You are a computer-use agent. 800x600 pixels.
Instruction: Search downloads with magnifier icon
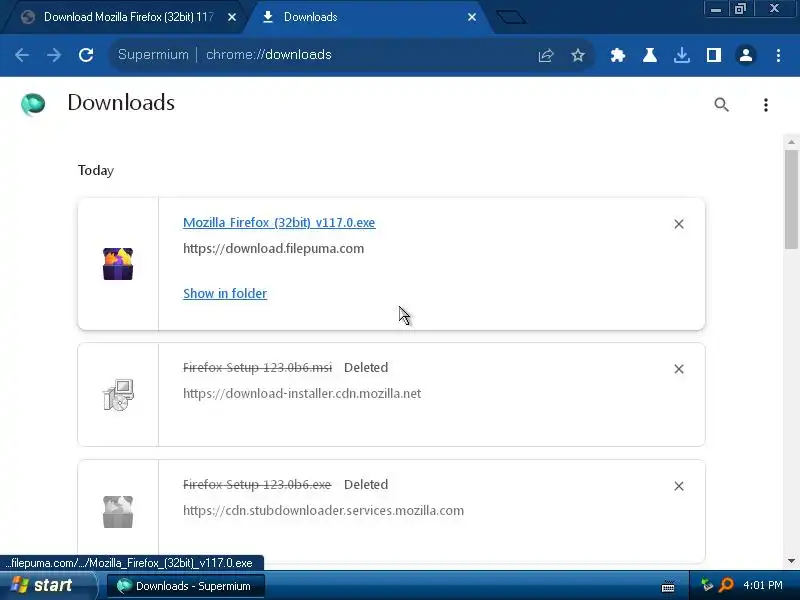click(721, 105)
